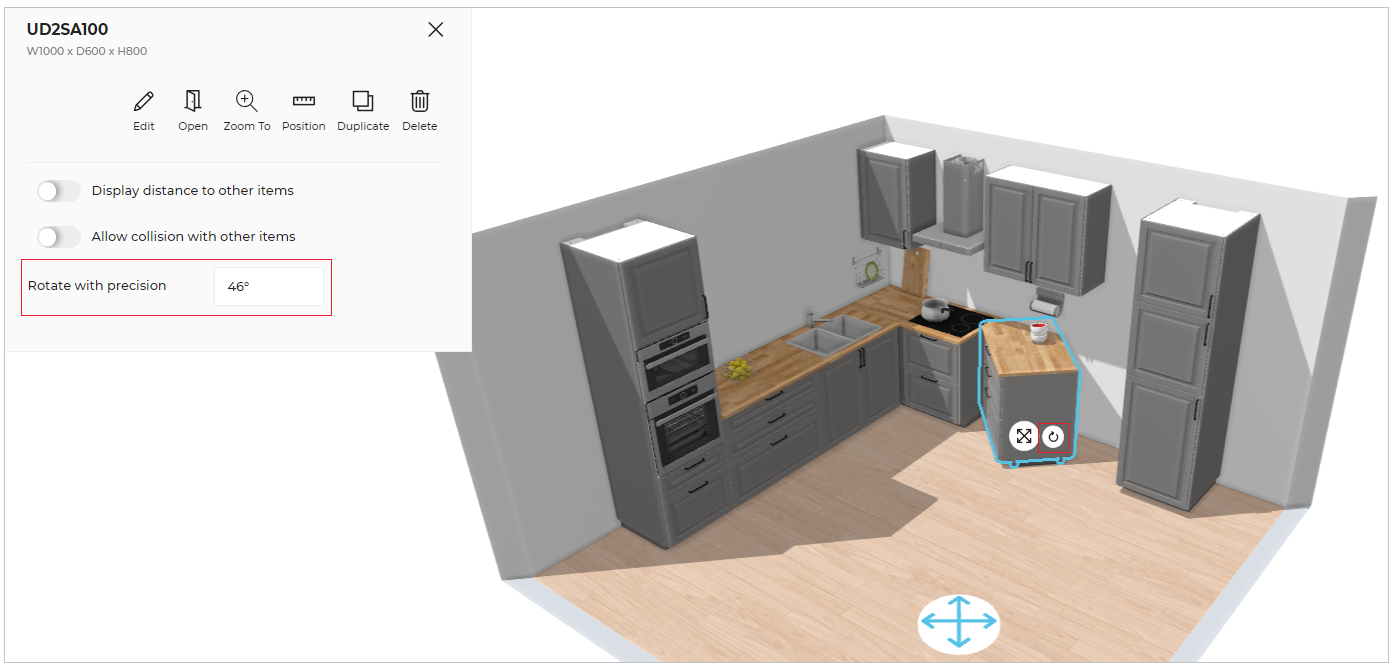
Task: Click the rotate handle on selected cabinet
Action: [1053, 437]
